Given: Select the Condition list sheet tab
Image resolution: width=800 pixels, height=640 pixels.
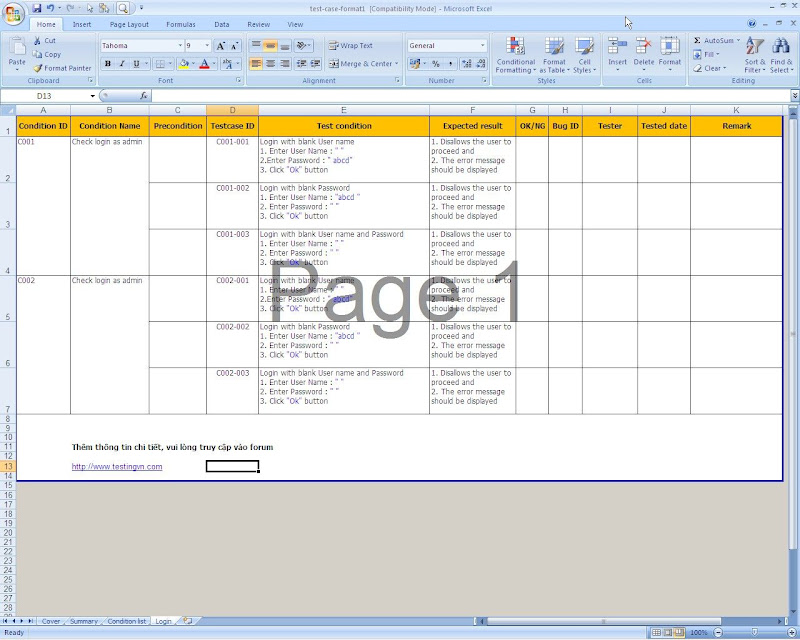Looking at the screenshot, I should [x=126, y=620].
